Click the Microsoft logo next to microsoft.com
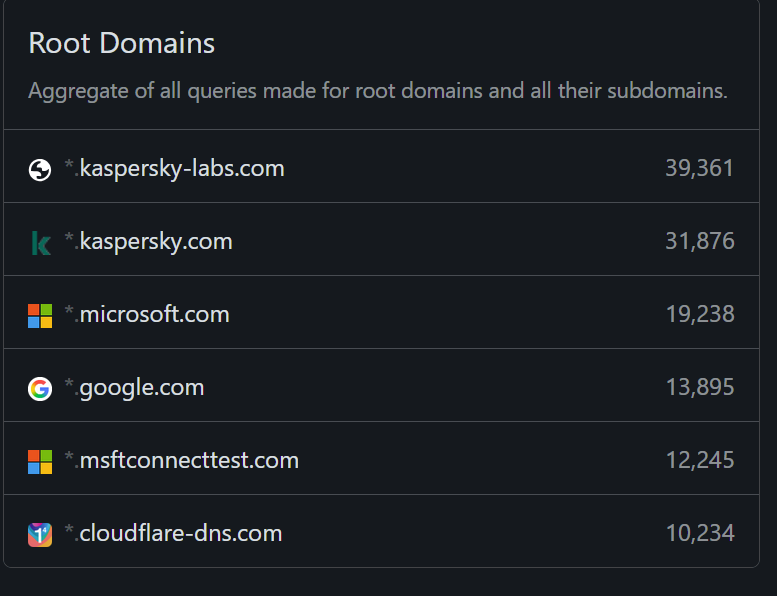This screenshot has width=777, height=596. [40, 316]
